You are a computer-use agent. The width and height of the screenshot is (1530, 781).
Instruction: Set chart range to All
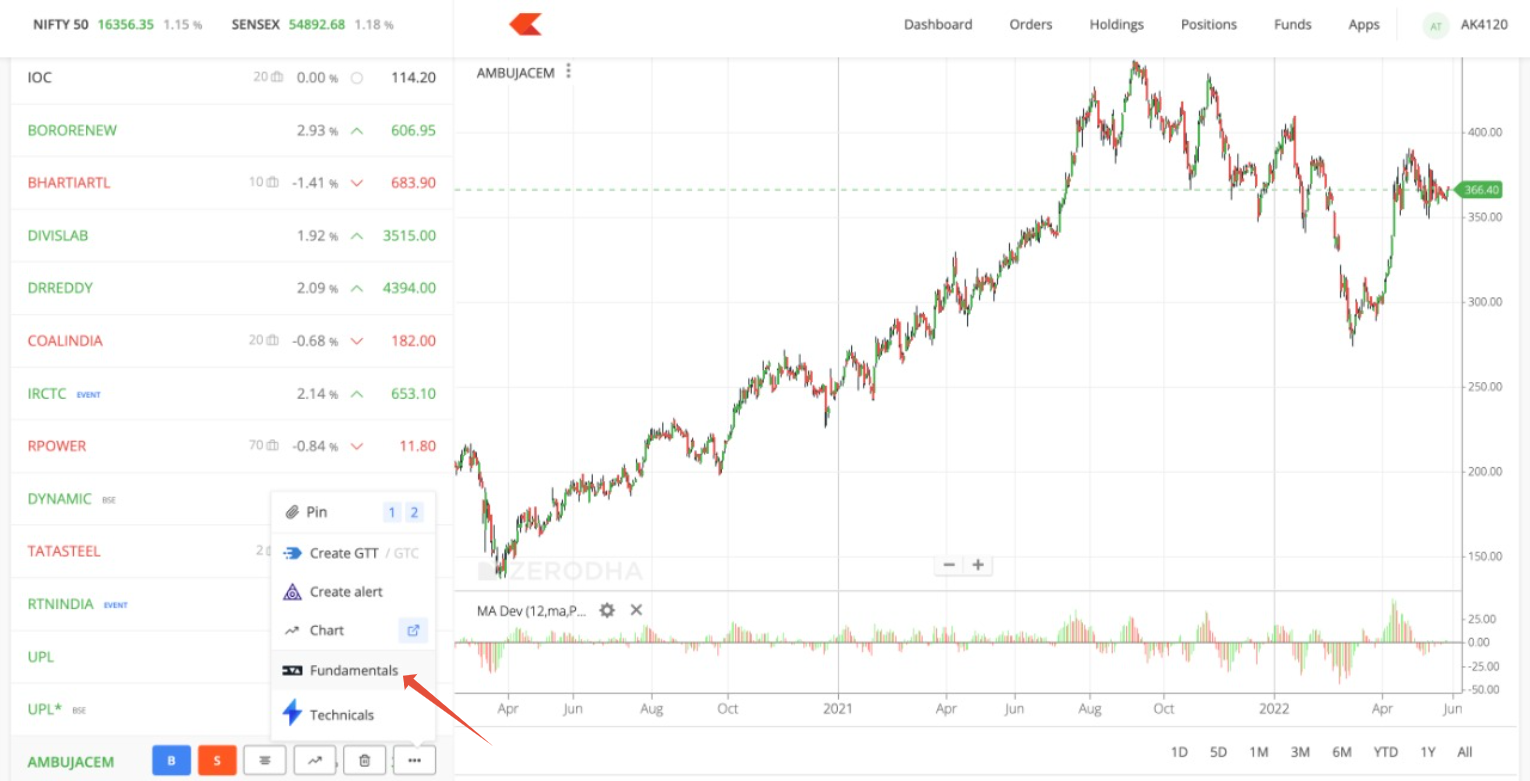(x=1465, y=752)
